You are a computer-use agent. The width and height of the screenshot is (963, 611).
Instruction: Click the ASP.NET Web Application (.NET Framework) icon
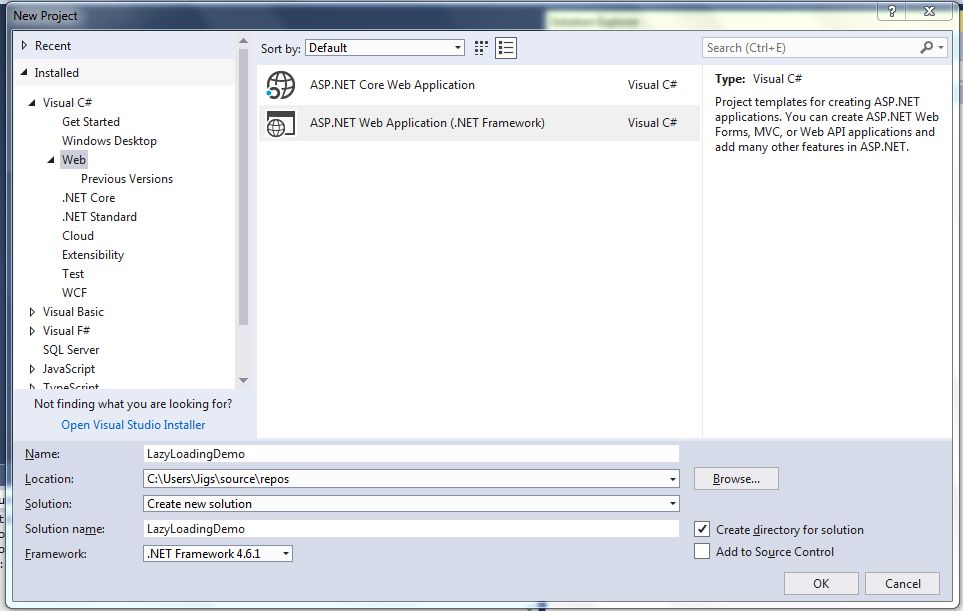(x=281, y=123)
